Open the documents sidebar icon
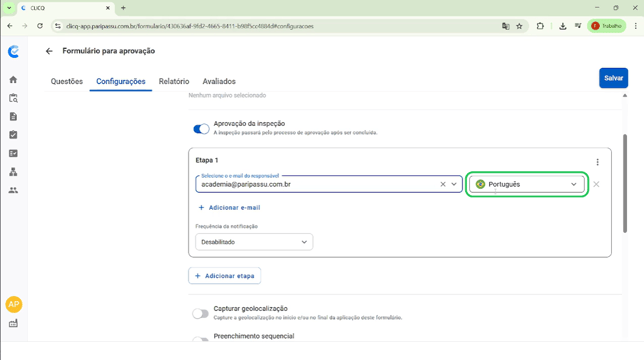Screen dimensions: 644x360 13,117
